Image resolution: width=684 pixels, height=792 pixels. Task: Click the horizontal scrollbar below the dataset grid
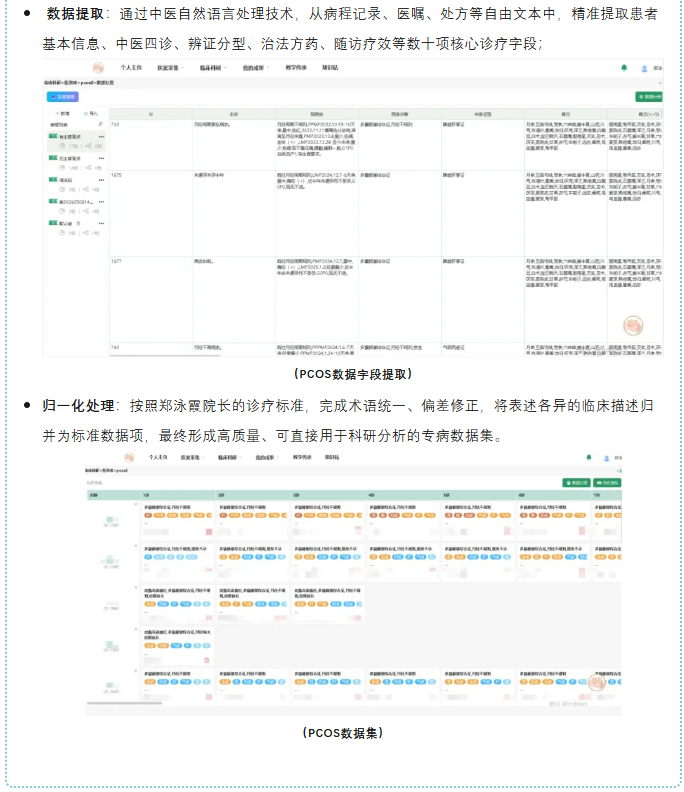pos(124,703)
